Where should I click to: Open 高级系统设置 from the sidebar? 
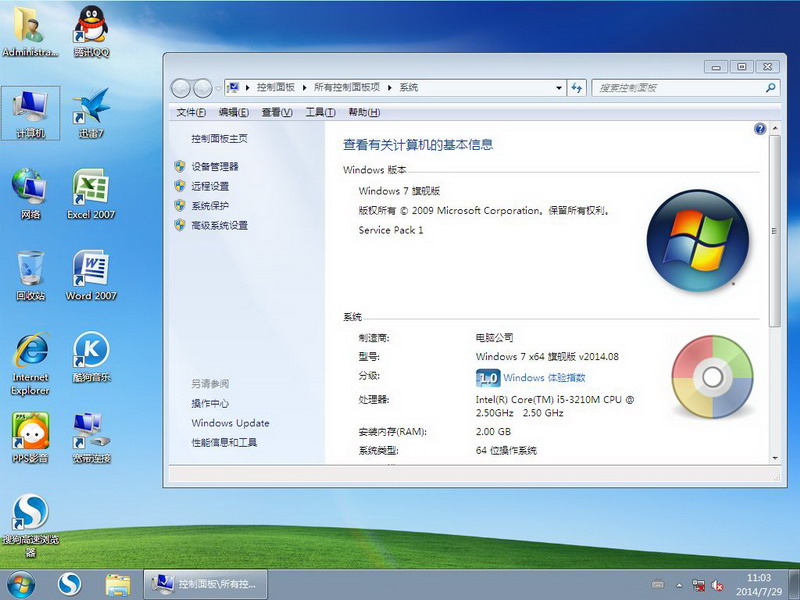[219, 226]
